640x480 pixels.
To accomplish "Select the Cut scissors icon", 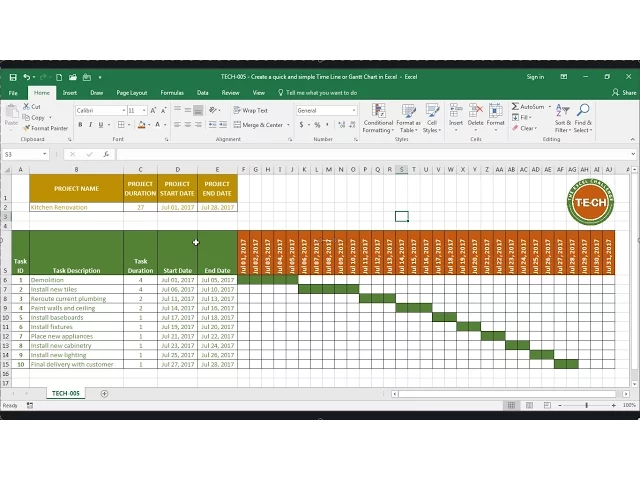I will click(x=27, y=107).
